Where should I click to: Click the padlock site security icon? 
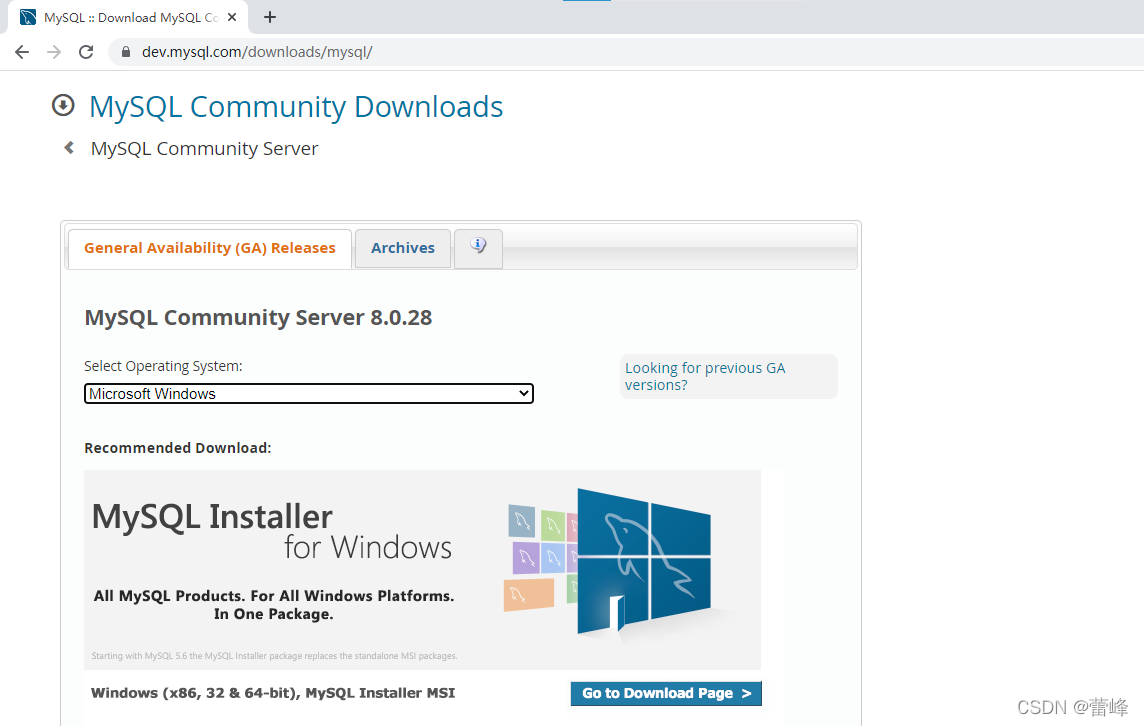pyautogui.click(x=126, y=52)
